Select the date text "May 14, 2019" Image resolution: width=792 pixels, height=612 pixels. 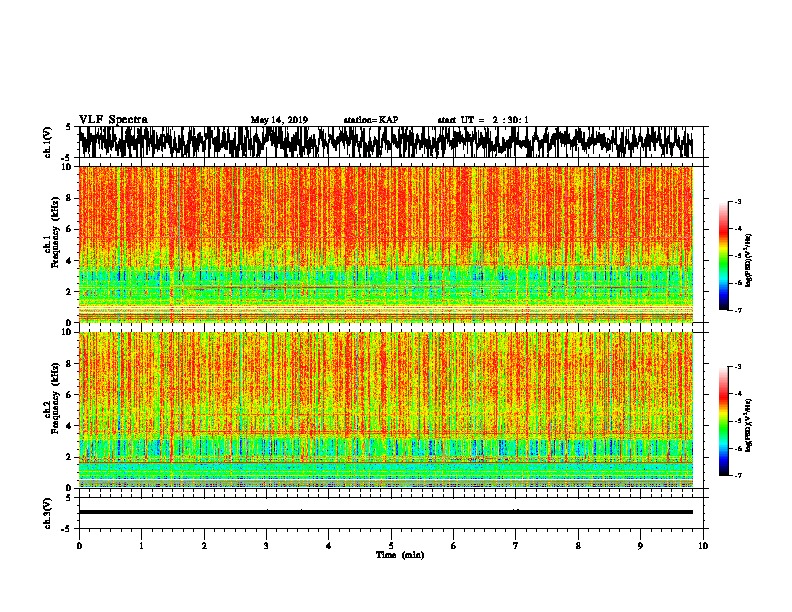279,120
